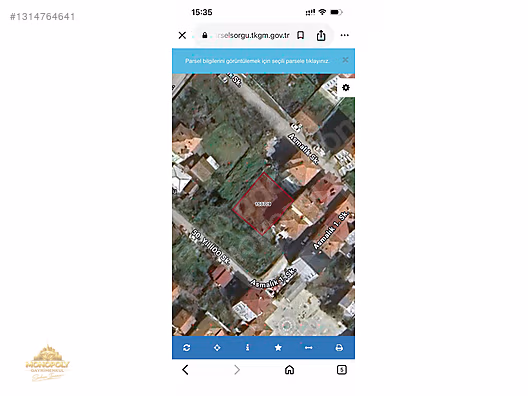Image resolution: width=528 pixels, height=396 pixels.
Task: Click the parcel number label
Action: pyautogui.click(x=263, y=204)
